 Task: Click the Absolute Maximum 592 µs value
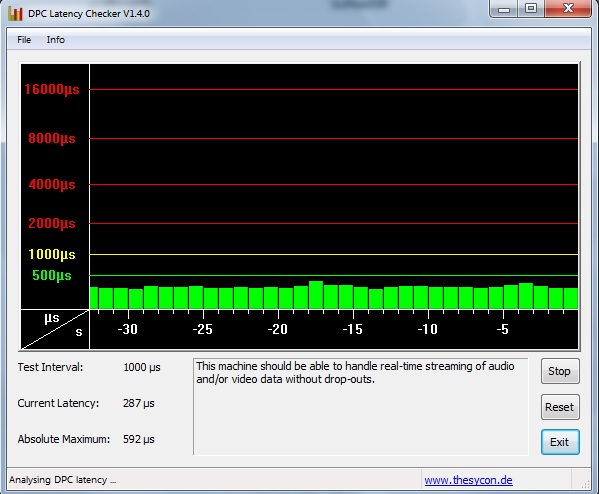click(139, 439)
